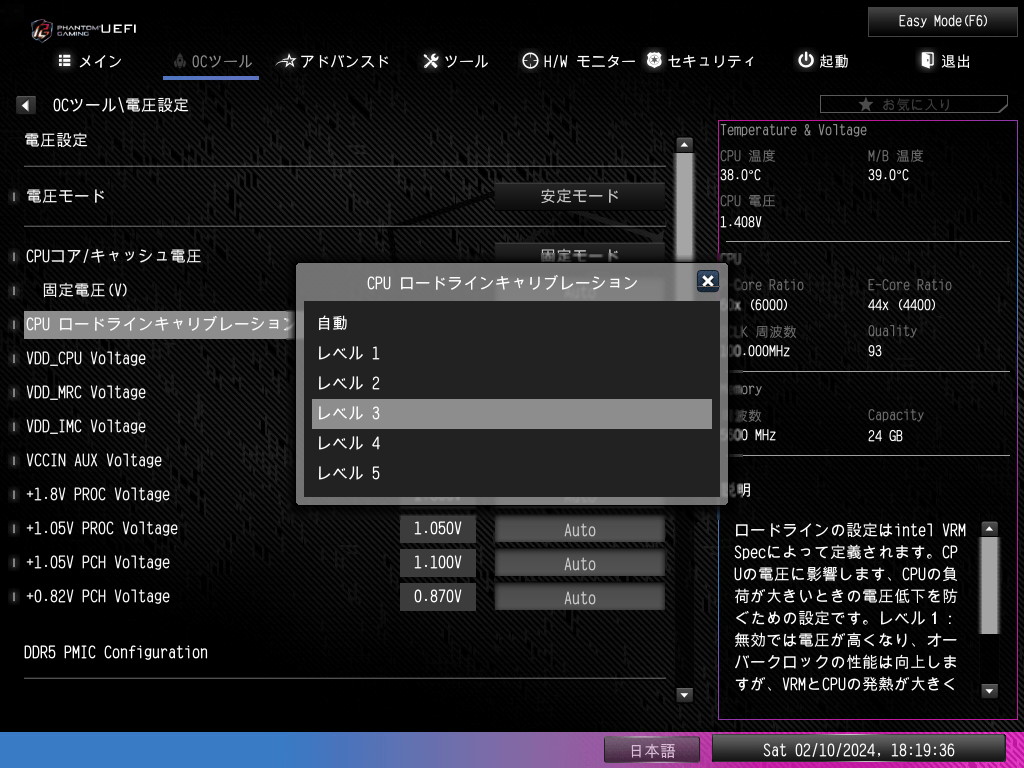This screenshot has height=768, width=1024.
Task: Switch to the アドバンスド tab
Action: pyautogui.click(x=333, y=61)
